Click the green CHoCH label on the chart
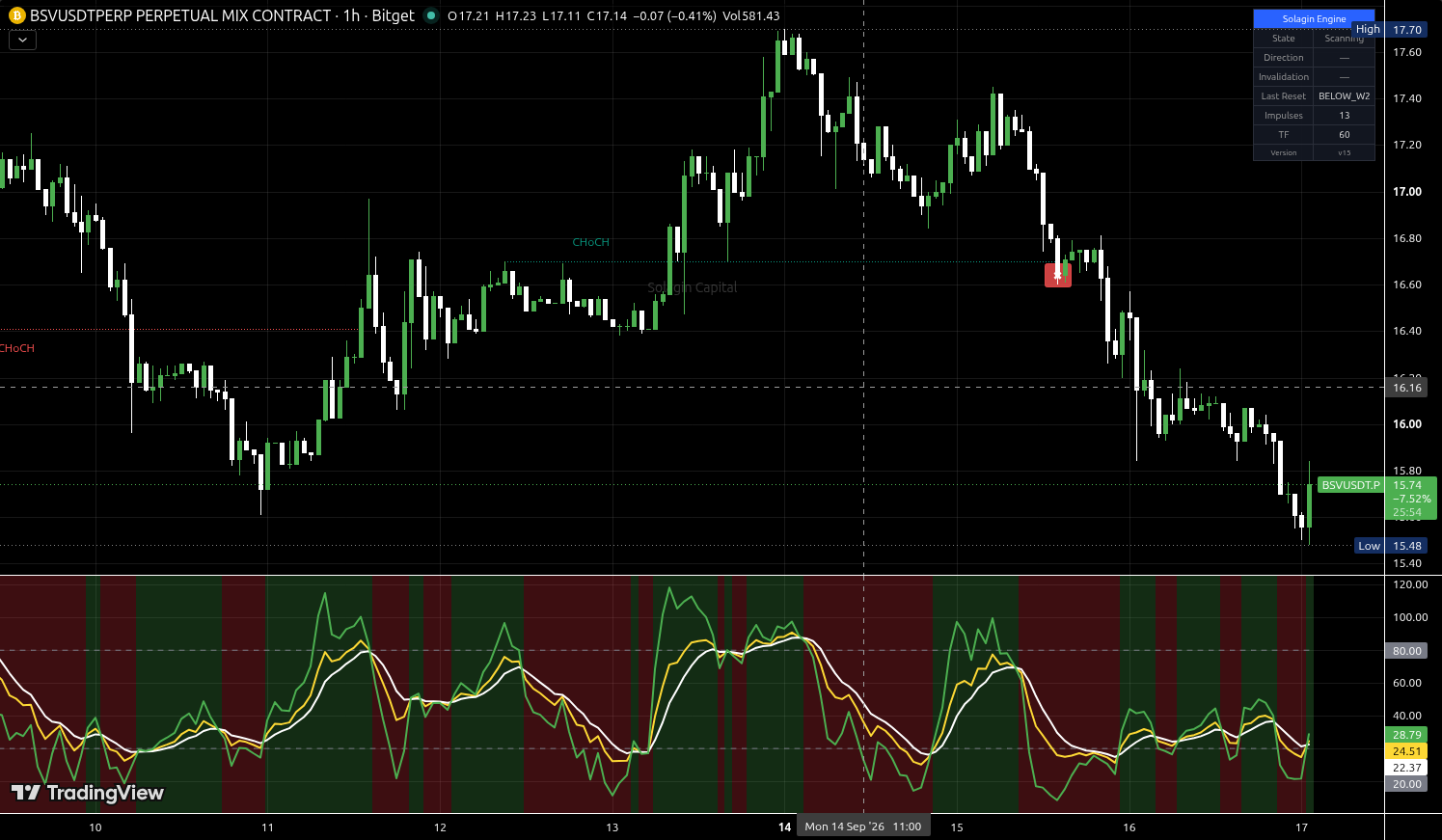This screenshot has width=1442, height=840. pos(591,242)
